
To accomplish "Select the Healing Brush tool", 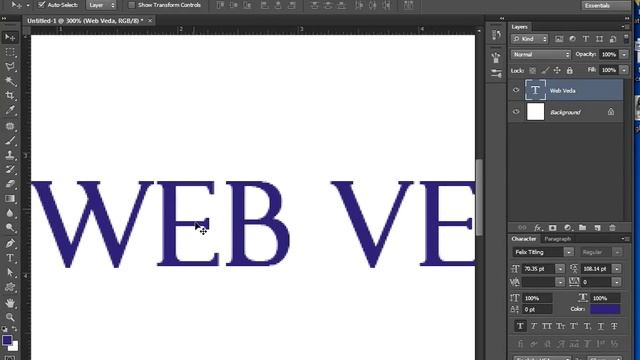I will pyautogui.click(x=10, y=126).
